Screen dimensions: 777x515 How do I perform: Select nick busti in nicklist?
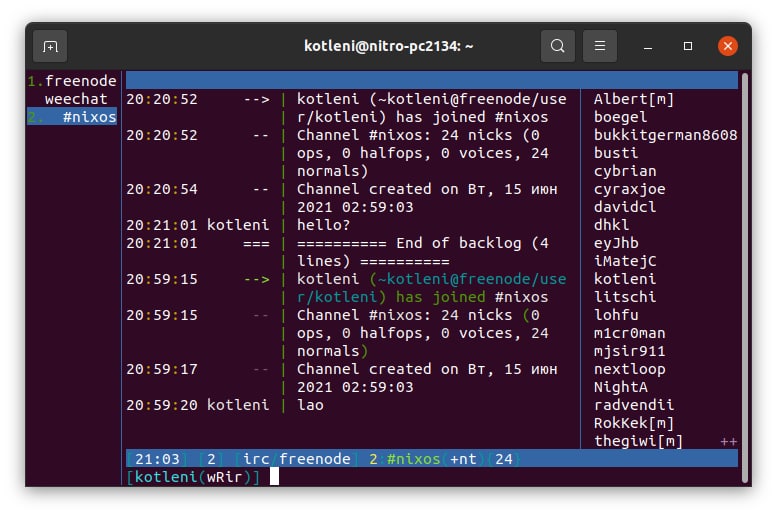[616, 153]
